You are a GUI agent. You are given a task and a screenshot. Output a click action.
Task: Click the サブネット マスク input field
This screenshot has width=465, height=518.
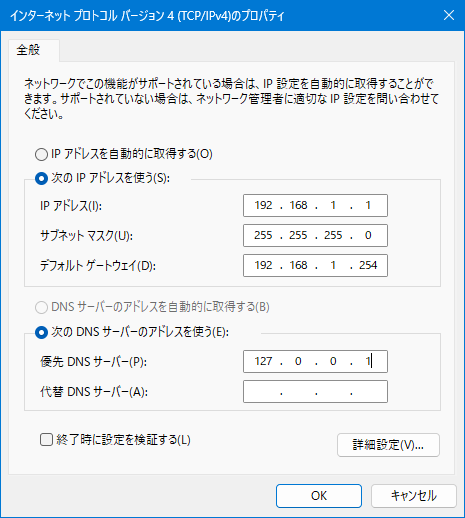tap(315, 235)
